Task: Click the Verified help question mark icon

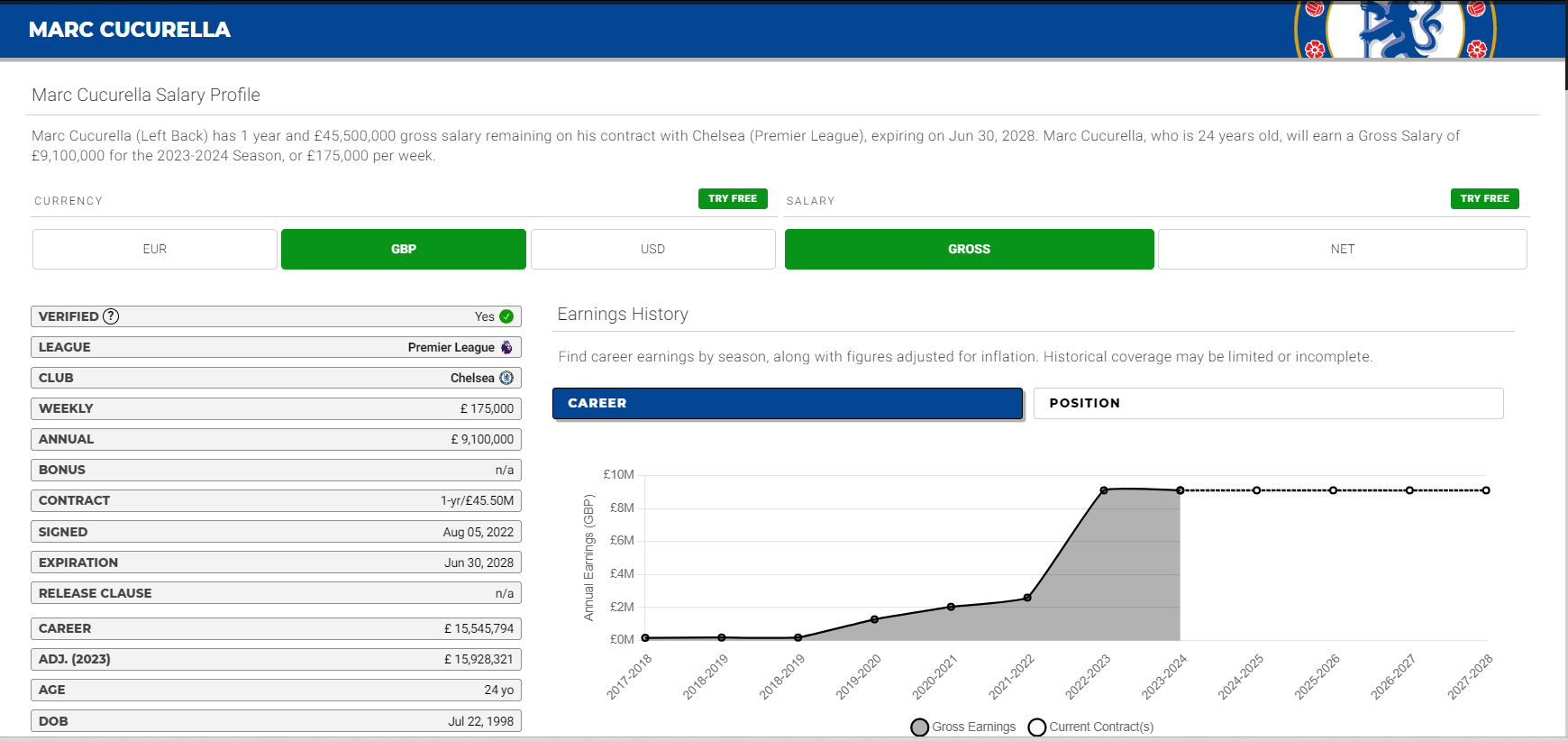Action: point(111,316)
